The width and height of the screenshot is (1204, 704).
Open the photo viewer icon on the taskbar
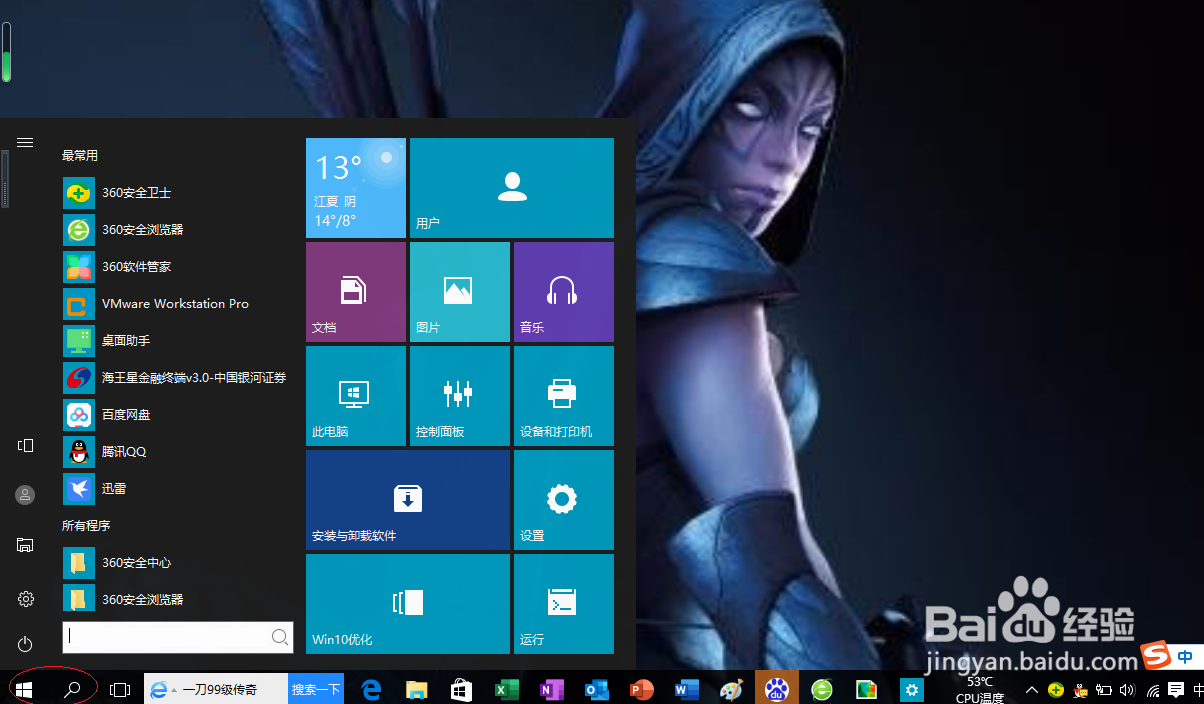point(867,689)
